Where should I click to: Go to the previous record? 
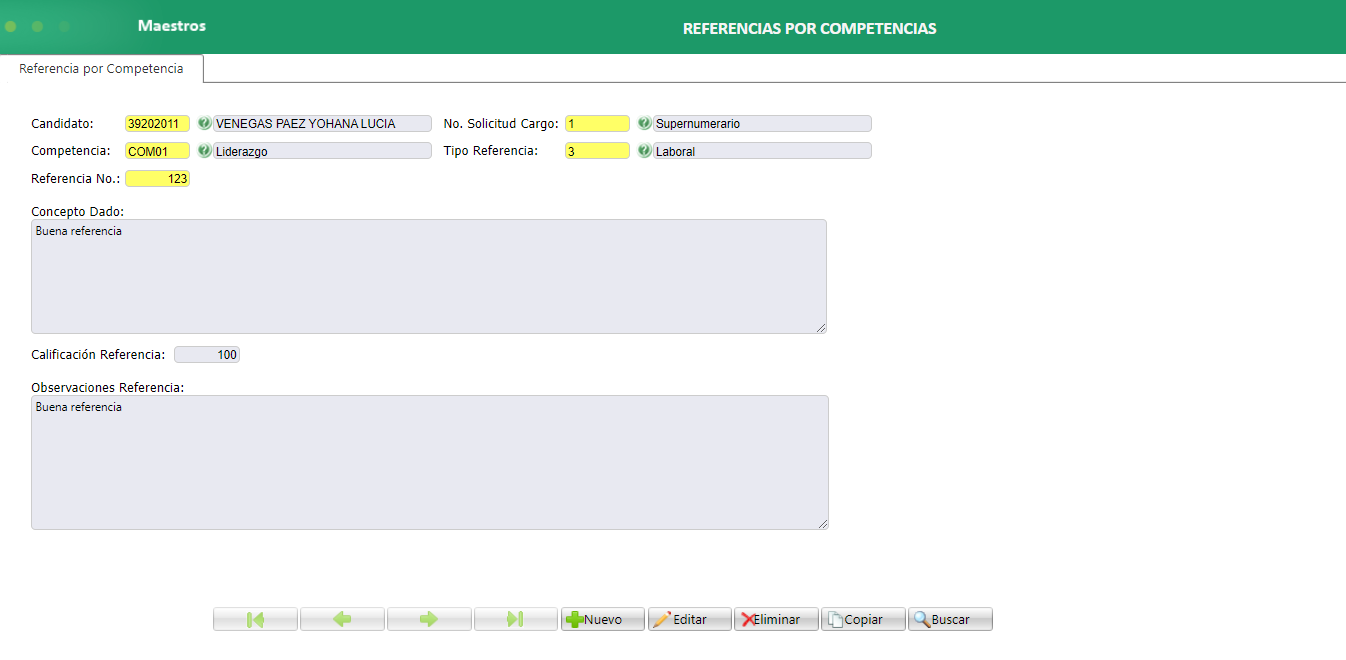[x=342, y=619]
